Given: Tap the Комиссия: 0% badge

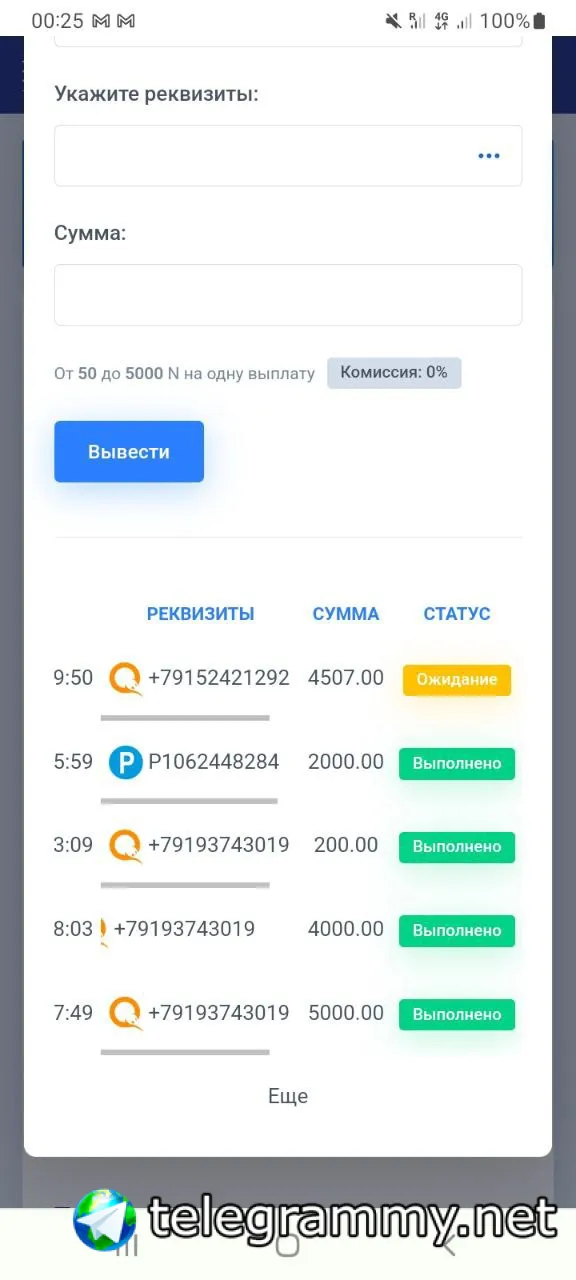Looking at the screenshot, I should (394, 373).
